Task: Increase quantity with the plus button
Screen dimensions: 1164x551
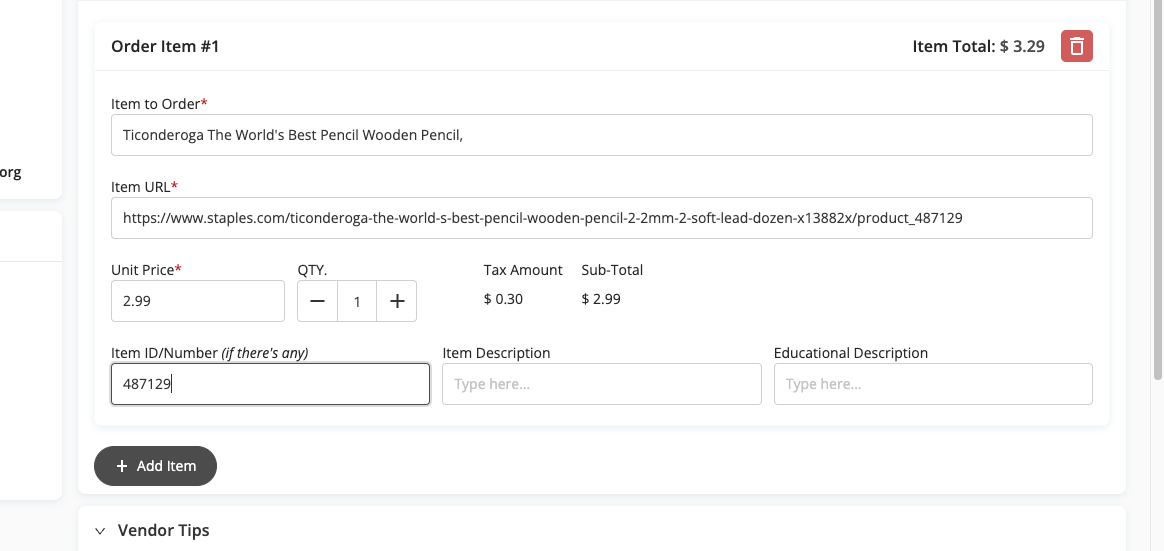Action: click(397, 301)
